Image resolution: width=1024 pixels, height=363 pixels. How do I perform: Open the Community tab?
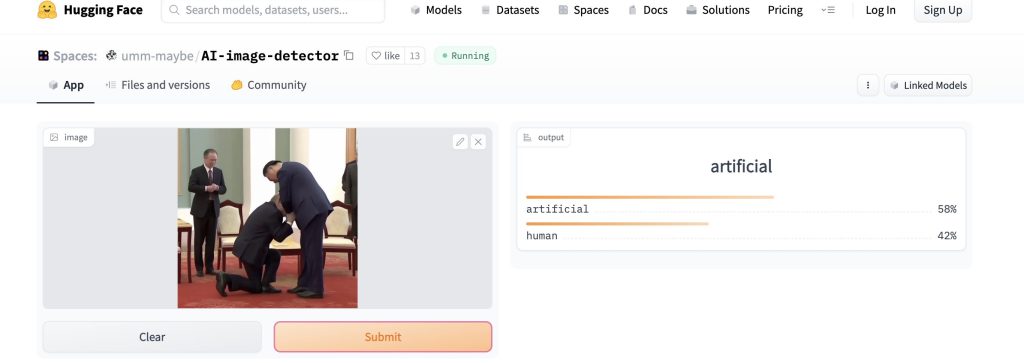point(268,85)
